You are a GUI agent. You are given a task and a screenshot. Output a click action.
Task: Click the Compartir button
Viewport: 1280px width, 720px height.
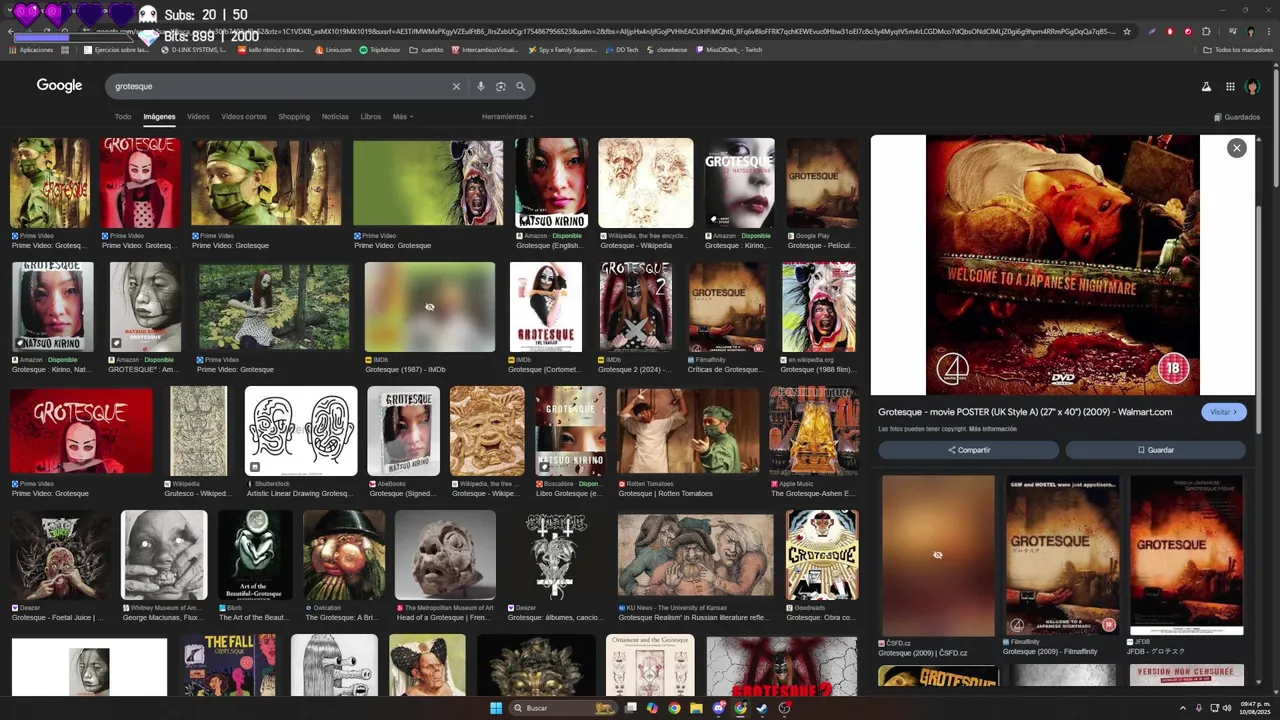(968, 450)
